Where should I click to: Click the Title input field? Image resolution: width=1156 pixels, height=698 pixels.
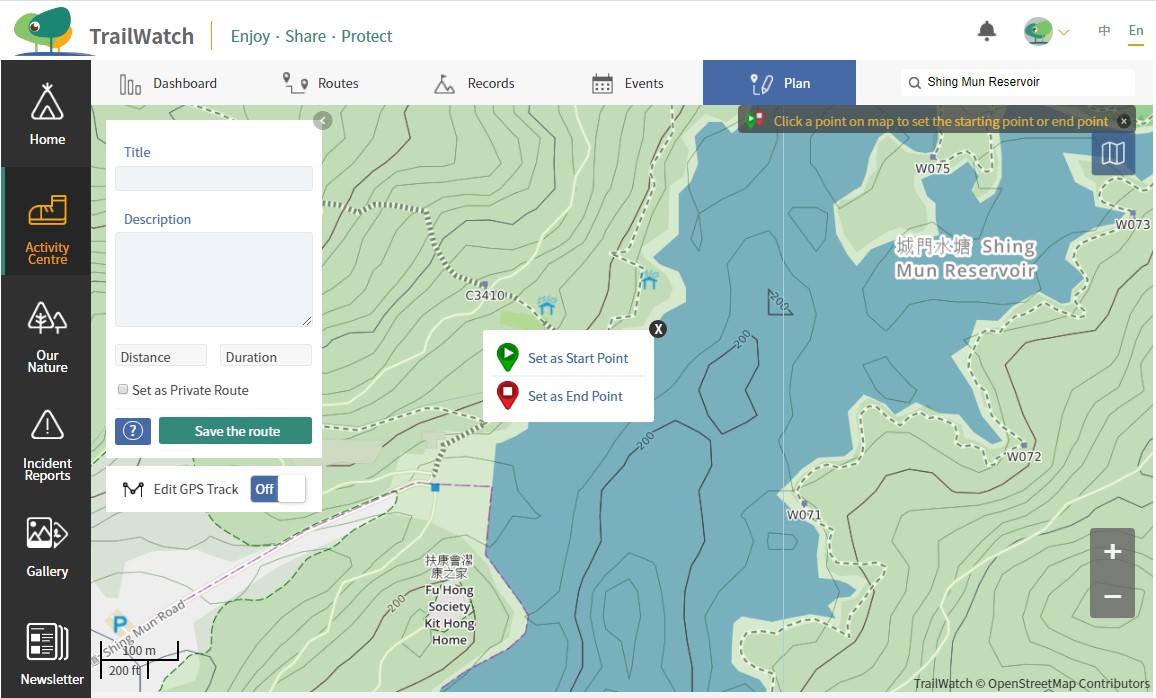214,179
